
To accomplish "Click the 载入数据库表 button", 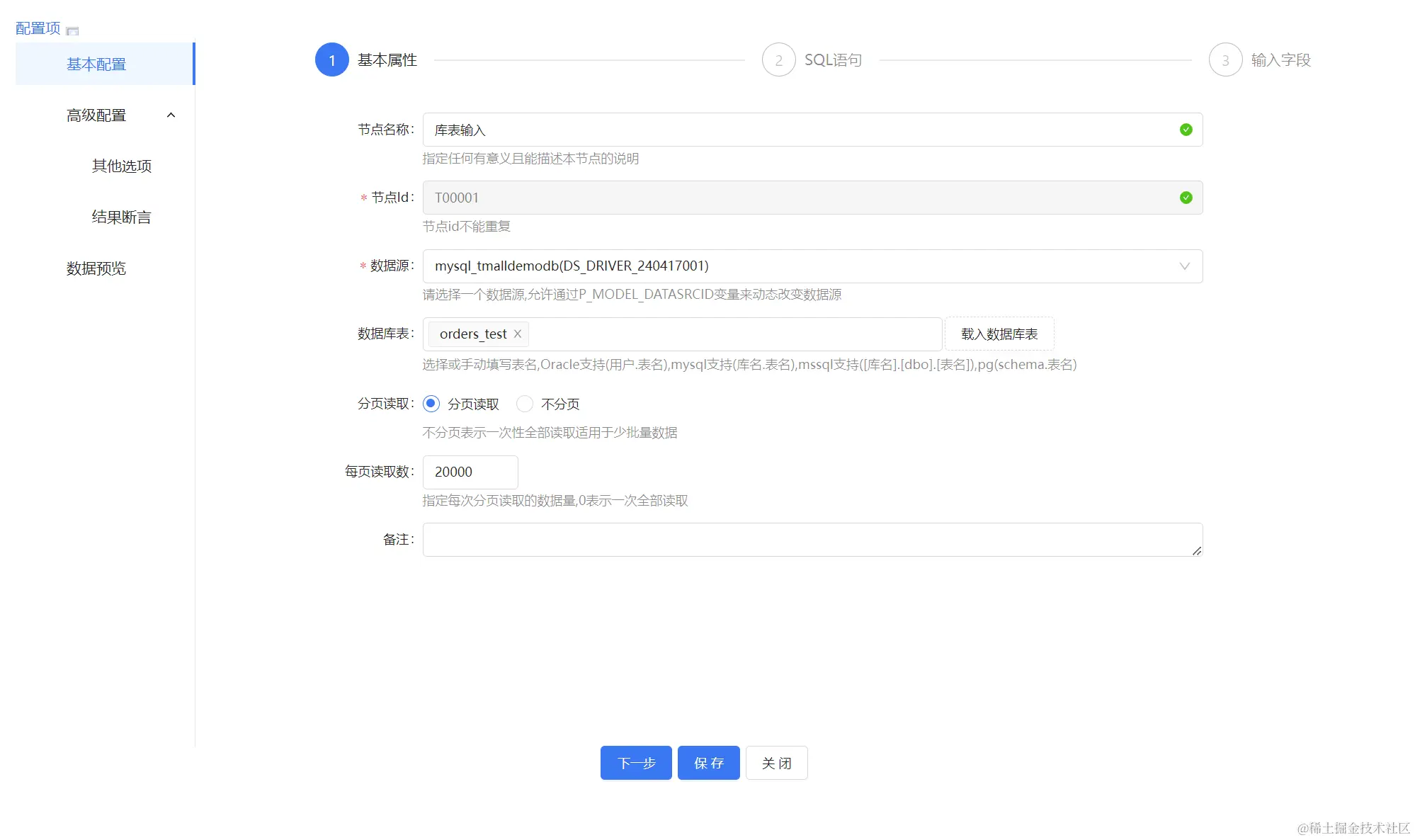I will point(999,334).
